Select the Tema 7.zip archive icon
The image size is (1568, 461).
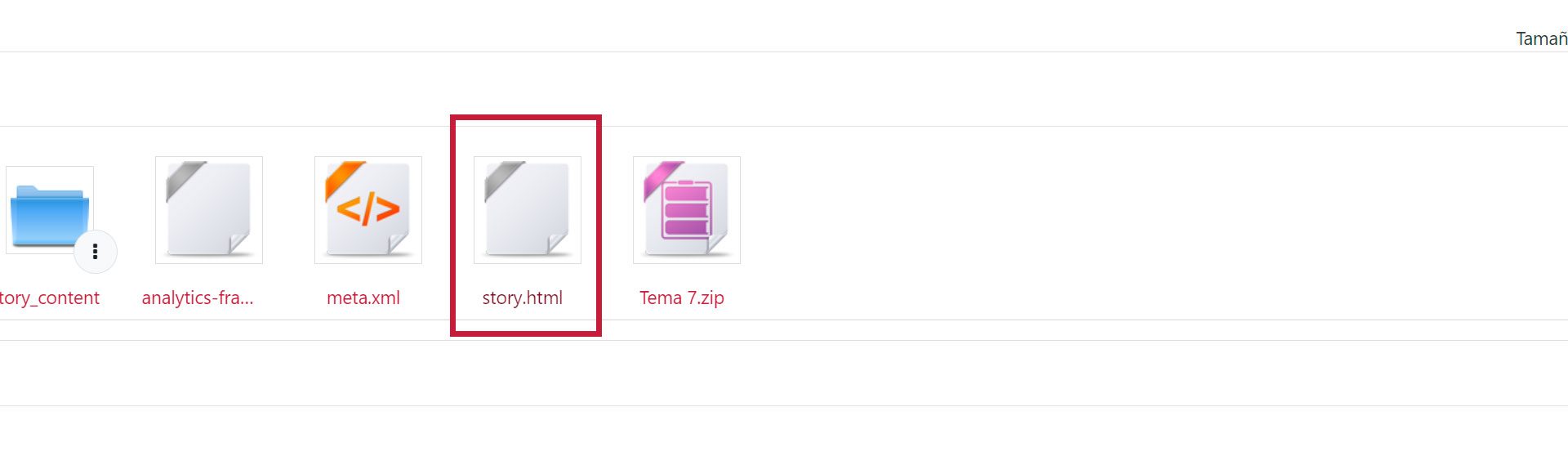687,210
